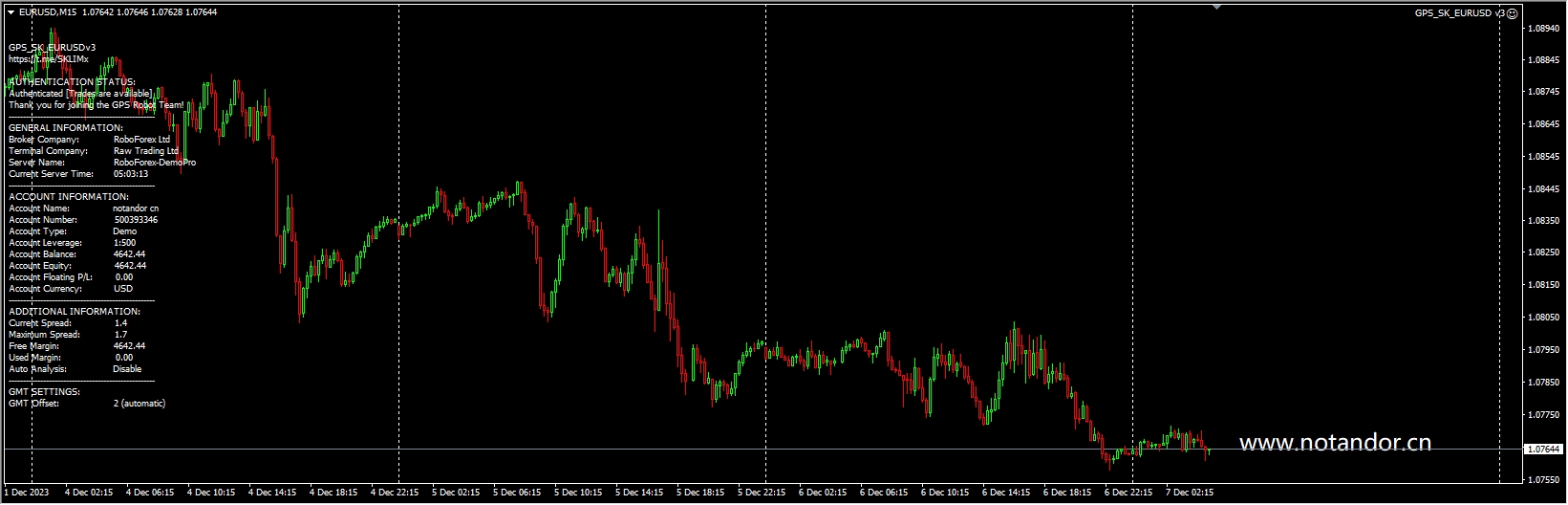Click the gray chart shift triangle marker
This screenshot has width=1568, height=505.
click(x=1216, y=7)
